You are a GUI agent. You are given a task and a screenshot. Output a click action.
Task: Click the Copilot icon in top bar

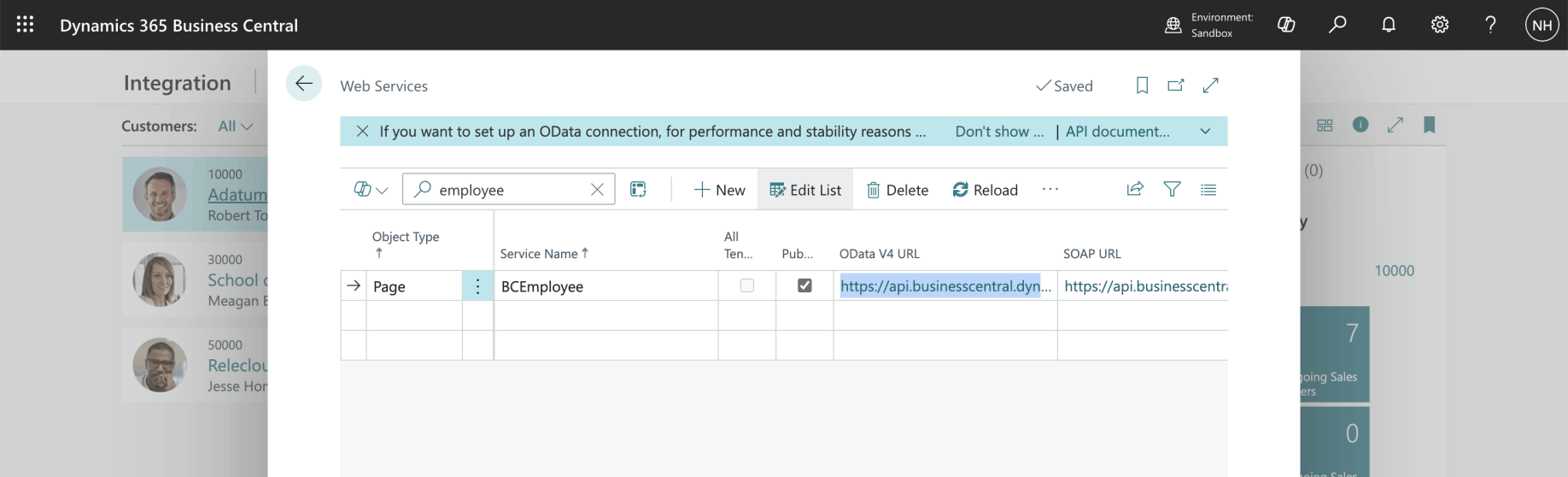1286,25
